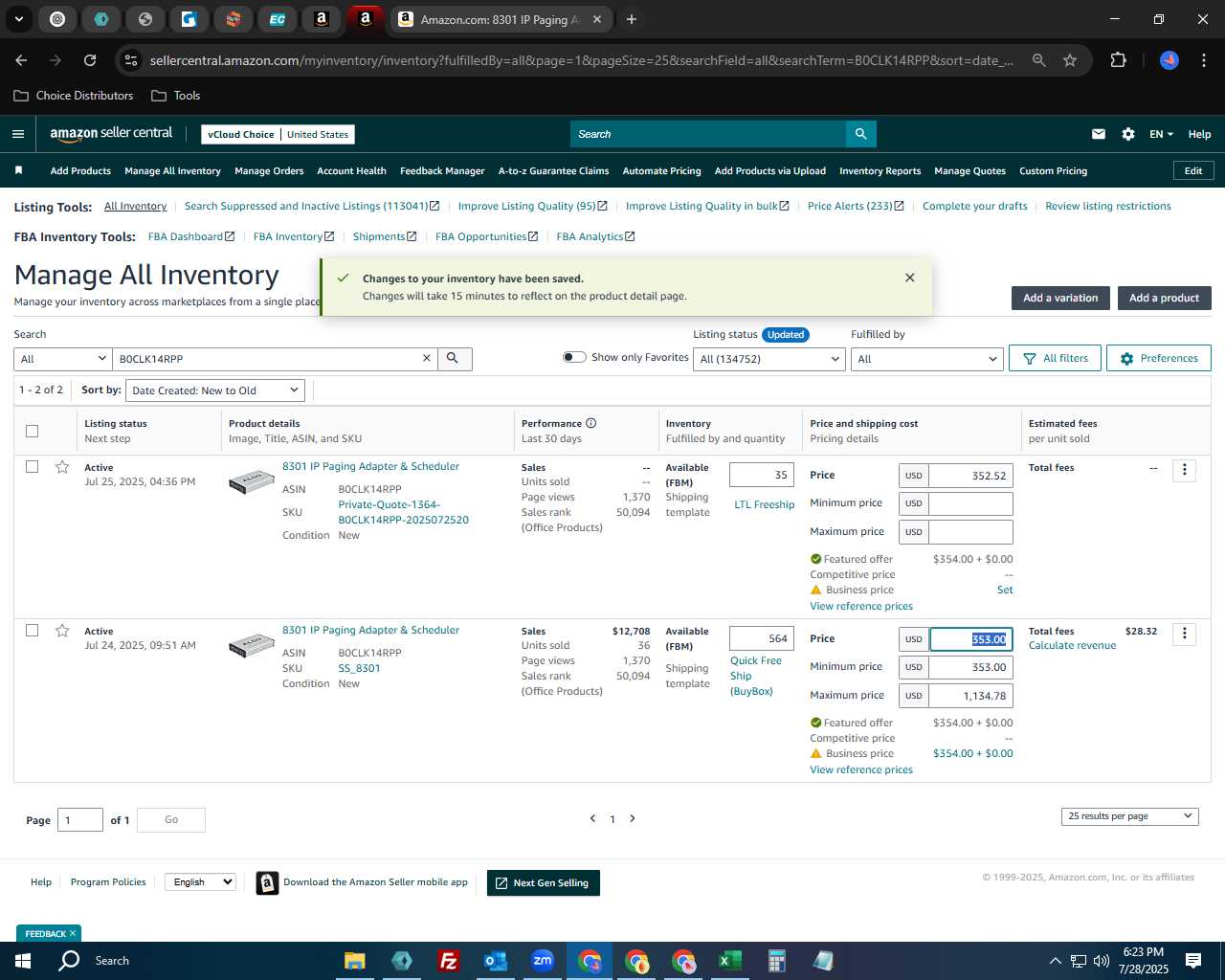Run the inventory search magnifier button
Viewport: 1225px width, 980px height.
coord(455,358)
